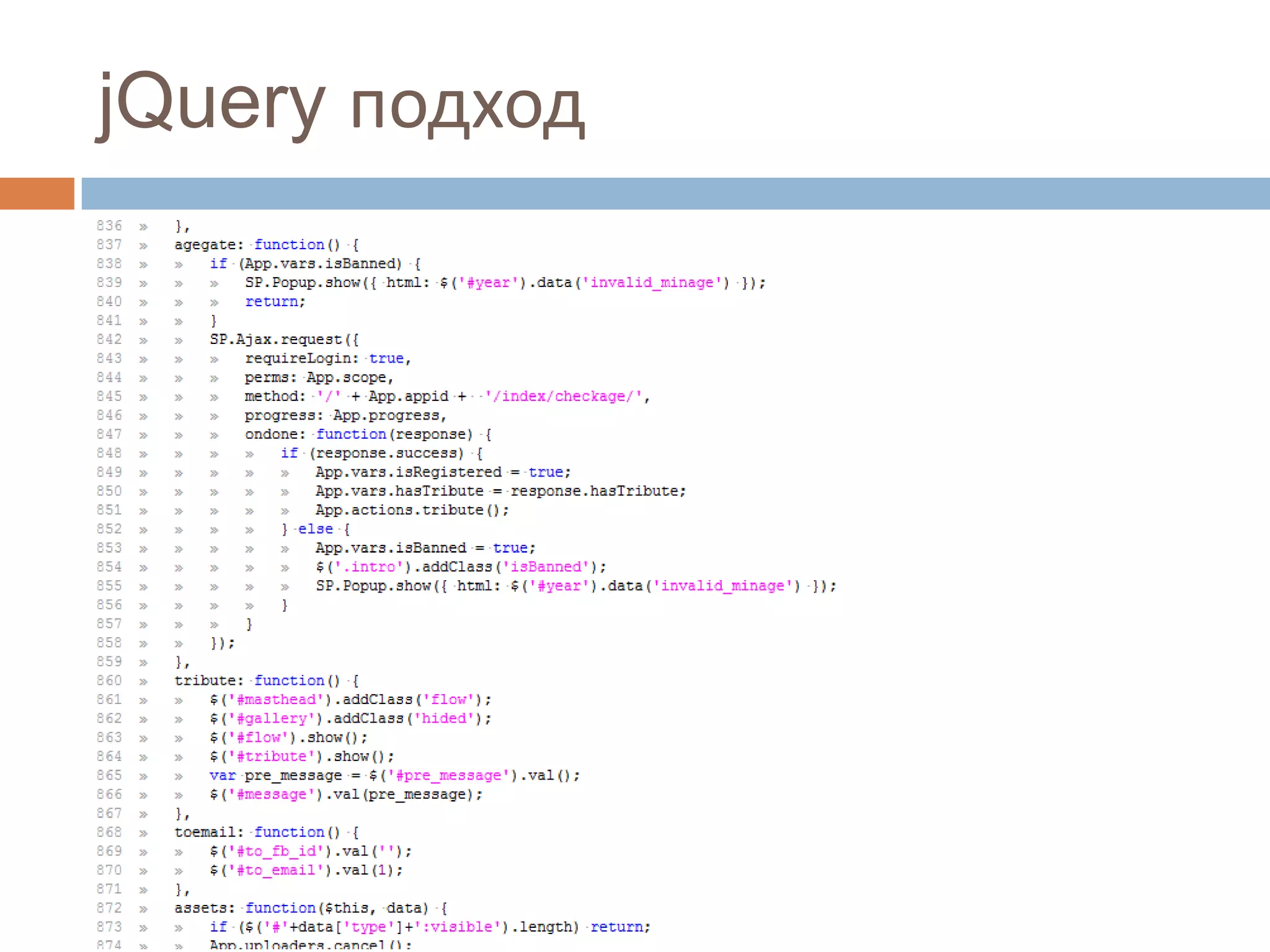Screen dimensions: 1270x952
Task: Click "$('#to_email').val(1);" line 870
Action: tap(306, 871)
